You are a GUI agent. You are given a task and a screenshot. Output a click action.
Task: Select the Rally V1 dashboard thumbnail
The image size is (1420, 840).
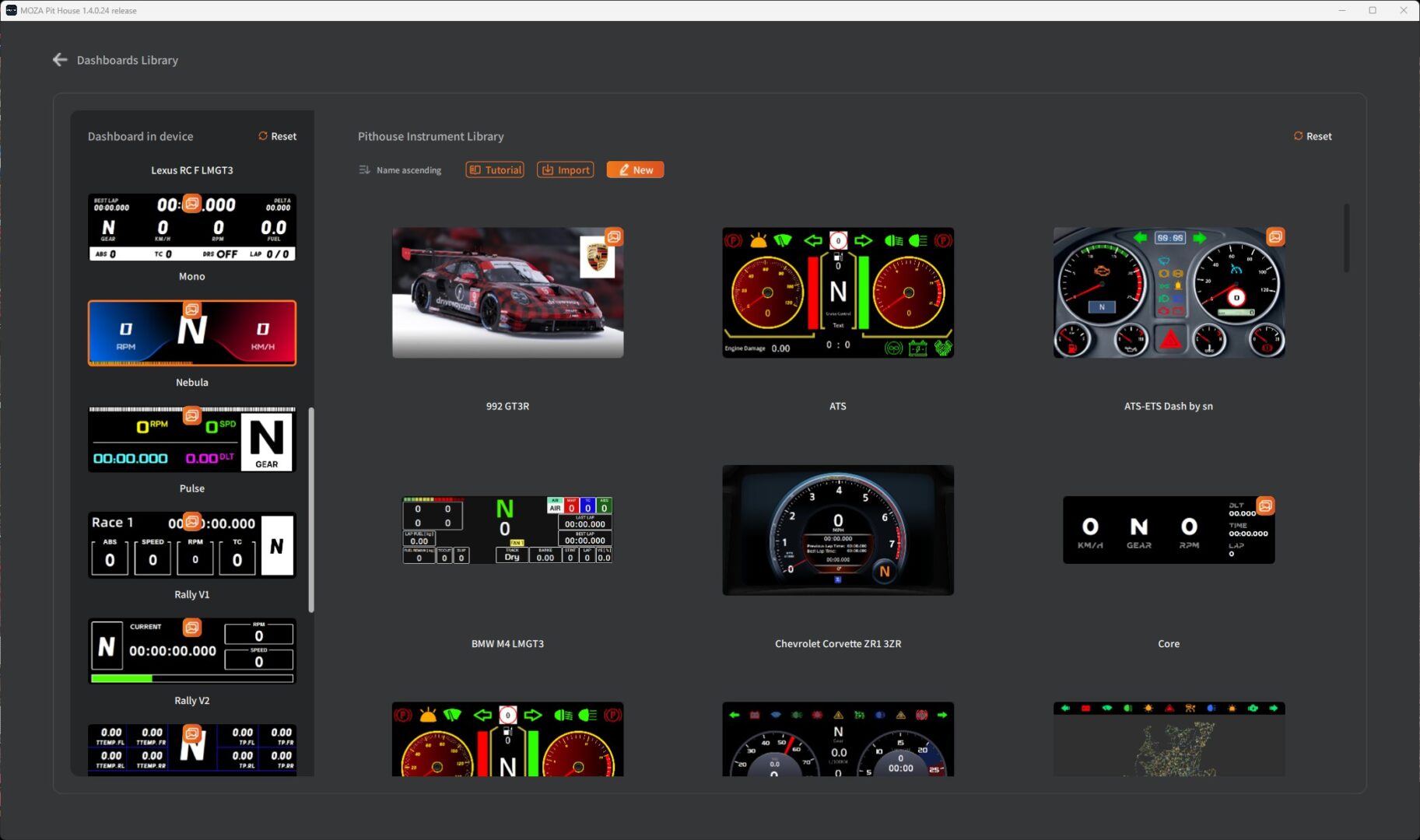click(x=192, y=544)
